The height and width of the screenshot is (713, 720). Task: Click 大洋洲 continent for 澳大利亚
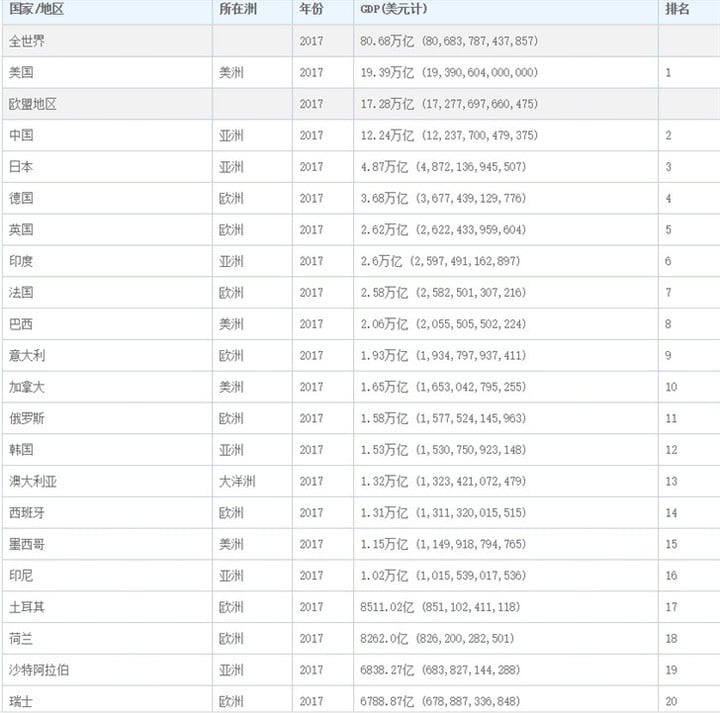pyautogui.click(x=237, y=481)
